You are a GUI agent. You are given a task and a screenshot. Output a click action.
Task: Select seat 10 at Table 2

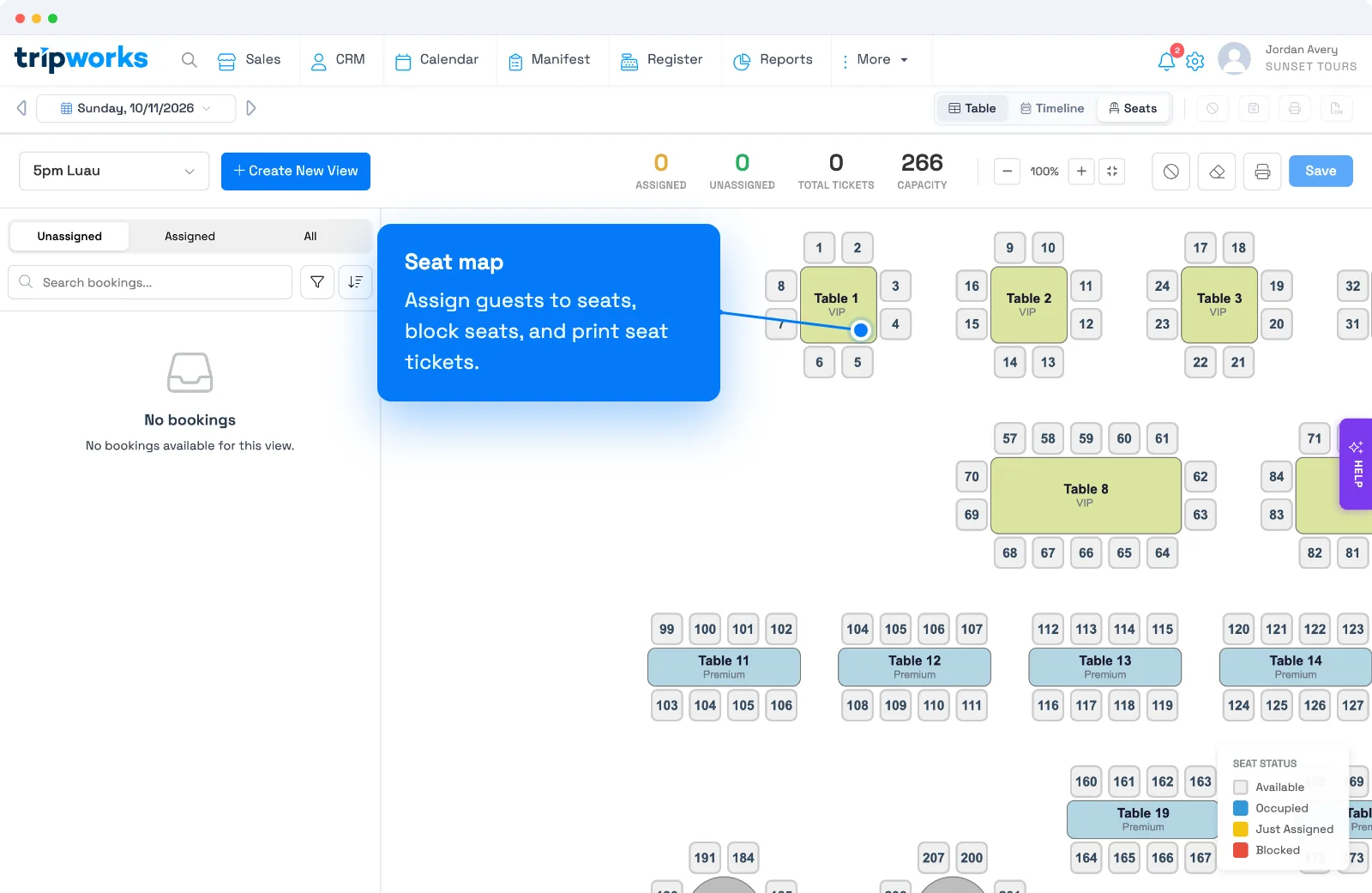click(1048, 248)
